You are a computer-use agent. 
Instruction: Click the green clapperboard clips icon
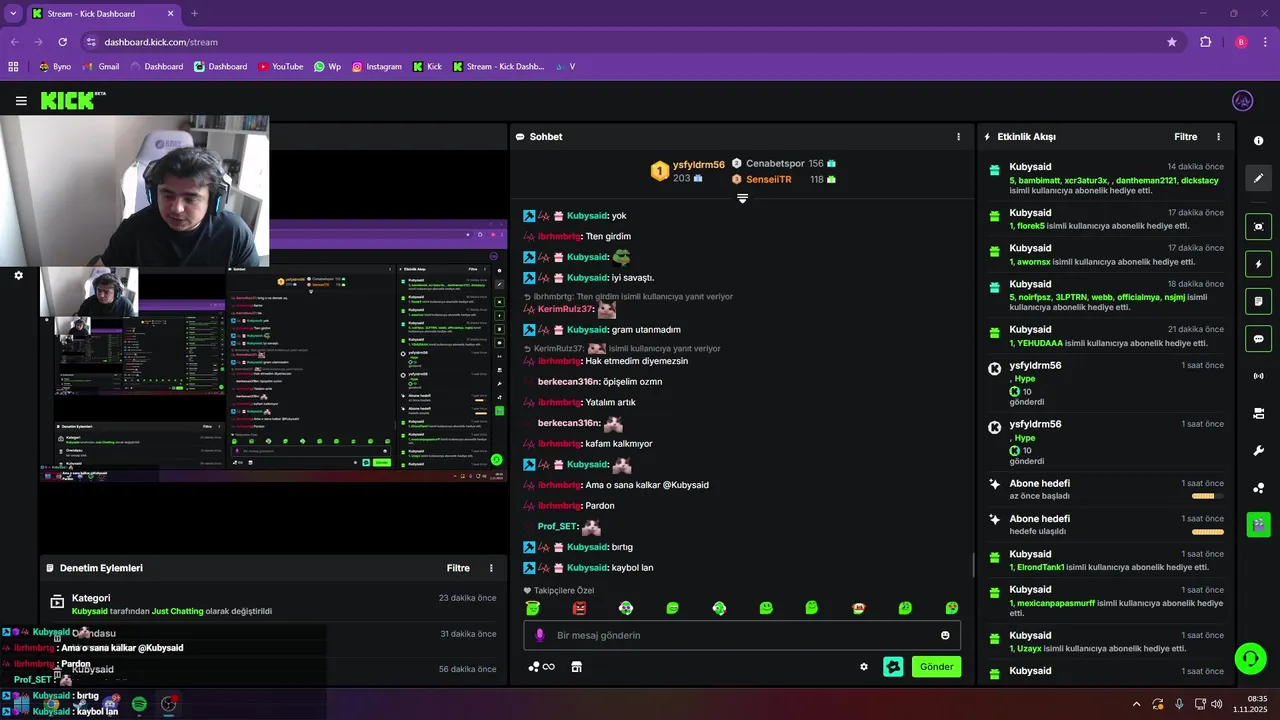pos(1258,525)
